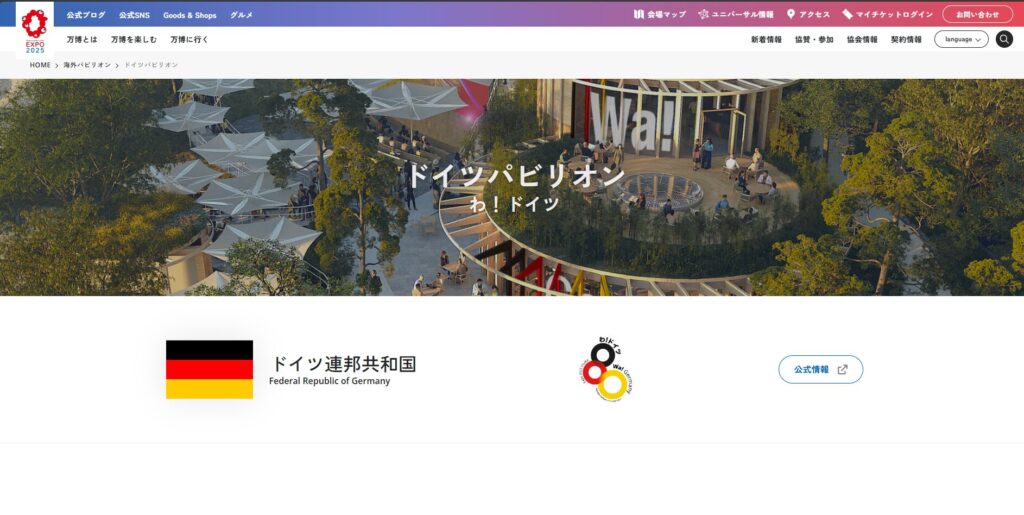Click the EXPO 2025 logo
1024x515 pixels.
coord(35,30)
